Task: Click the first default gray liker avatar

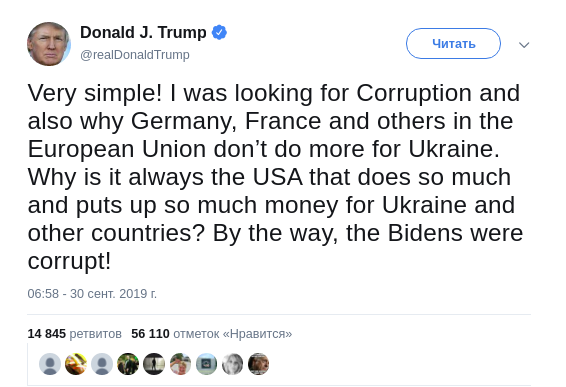Action: [50, 364]
